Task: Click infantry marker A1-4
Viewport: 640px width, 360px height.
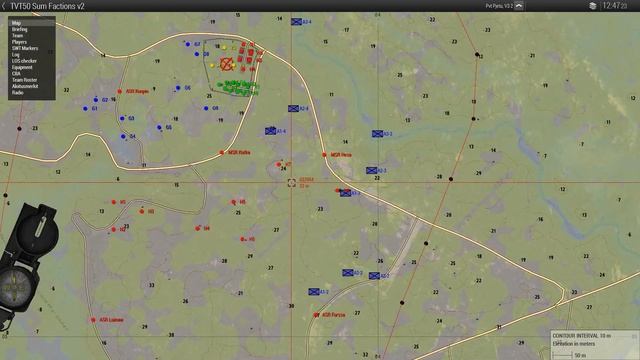Action: (x=271, y=131)
